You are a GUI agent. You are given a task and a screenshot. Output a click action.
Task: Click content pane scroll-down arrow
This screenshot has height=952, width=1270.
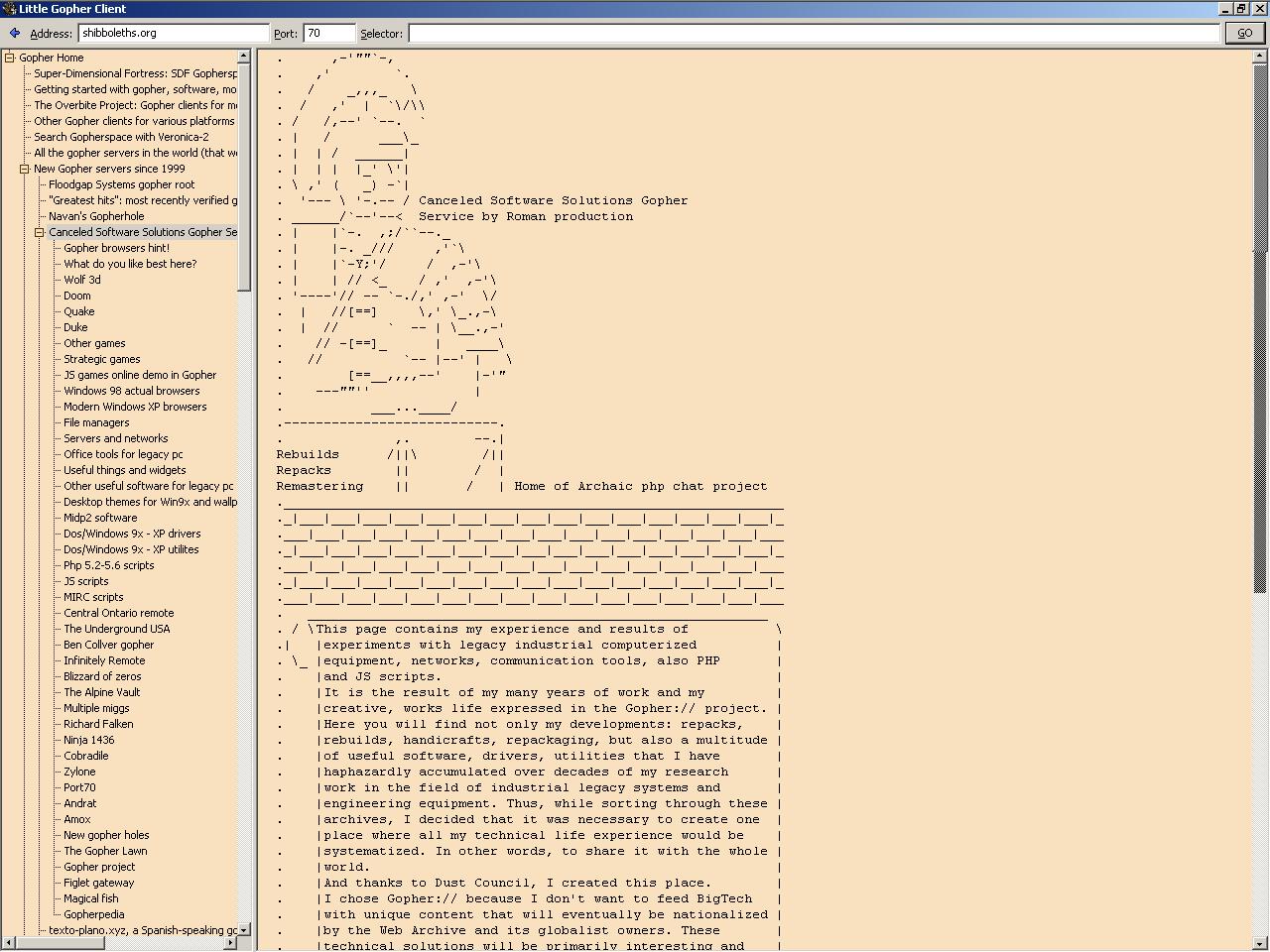(1261, 943)
